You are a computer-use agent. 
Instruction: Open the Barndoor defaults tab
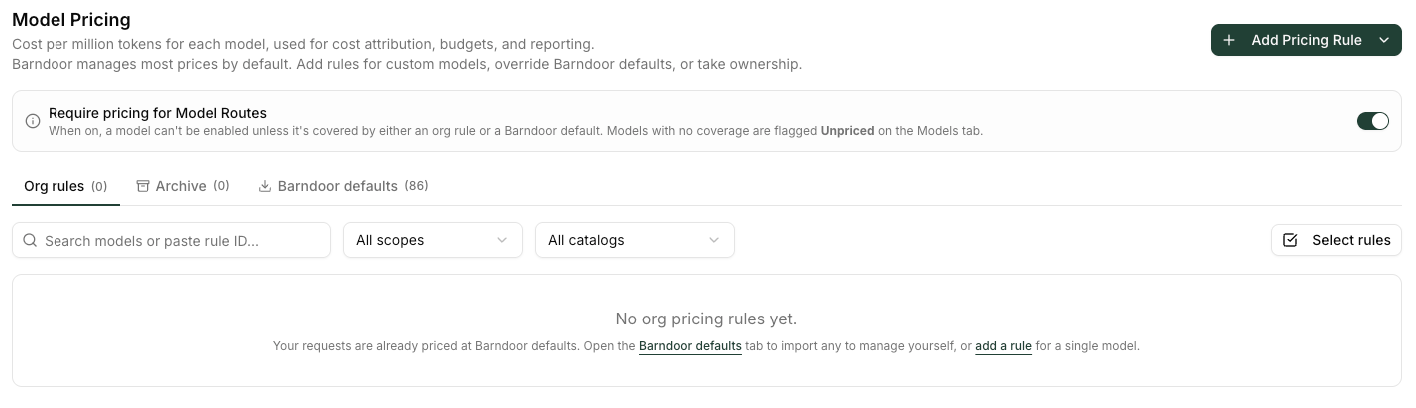[x=343, y=186]
